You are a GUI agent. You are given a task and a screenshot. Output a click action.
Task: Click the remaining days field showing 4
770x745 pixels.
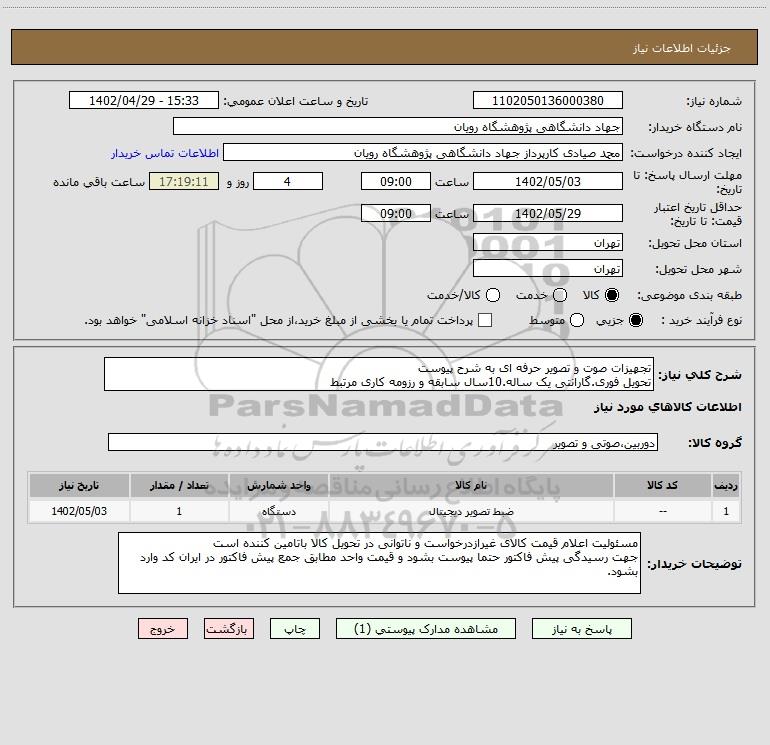(x=288, y=181)
